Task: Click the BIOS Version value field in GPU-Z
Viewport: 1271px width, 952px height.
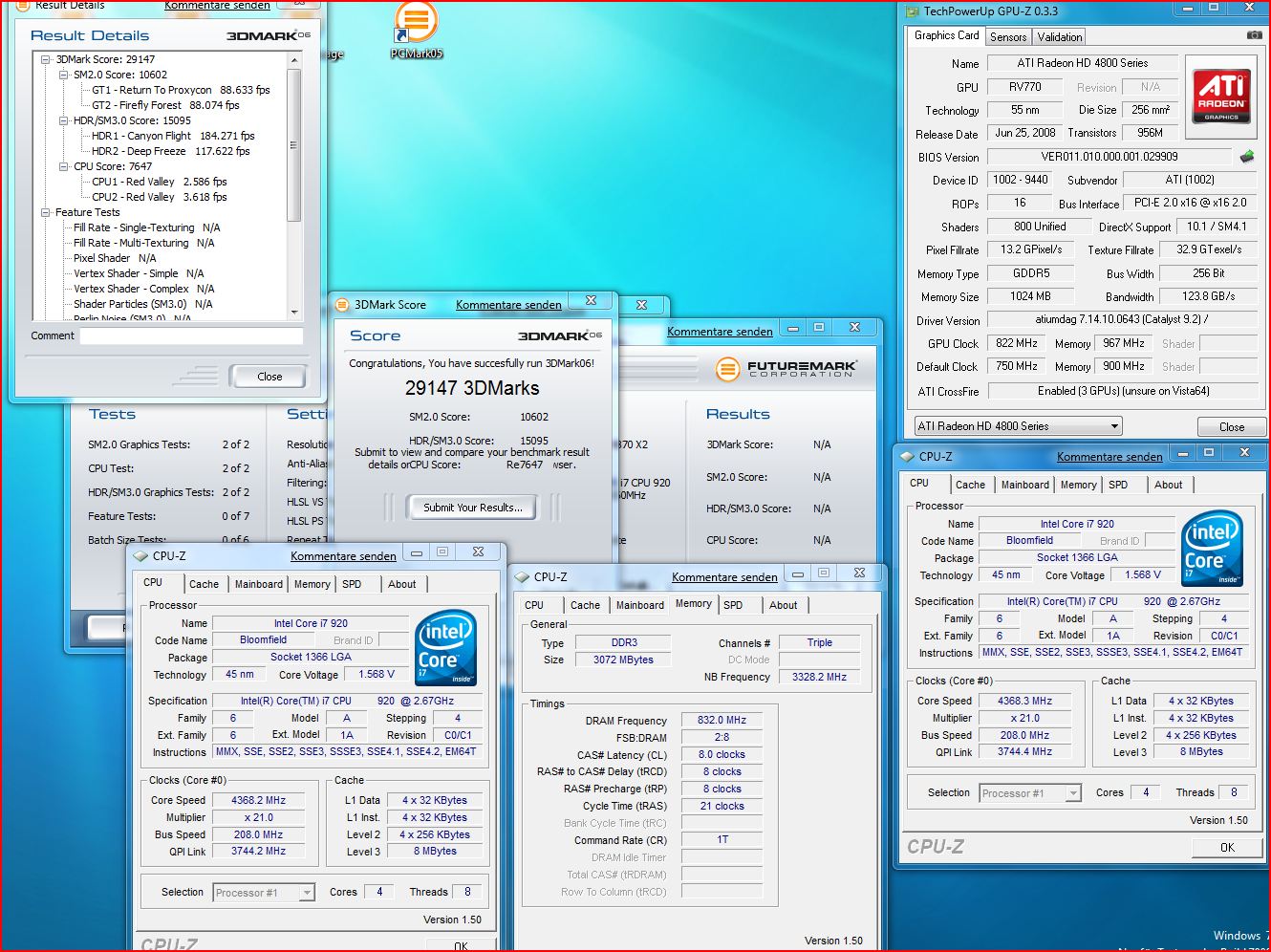Action: pyautogui.click(x=1109, y=157)
